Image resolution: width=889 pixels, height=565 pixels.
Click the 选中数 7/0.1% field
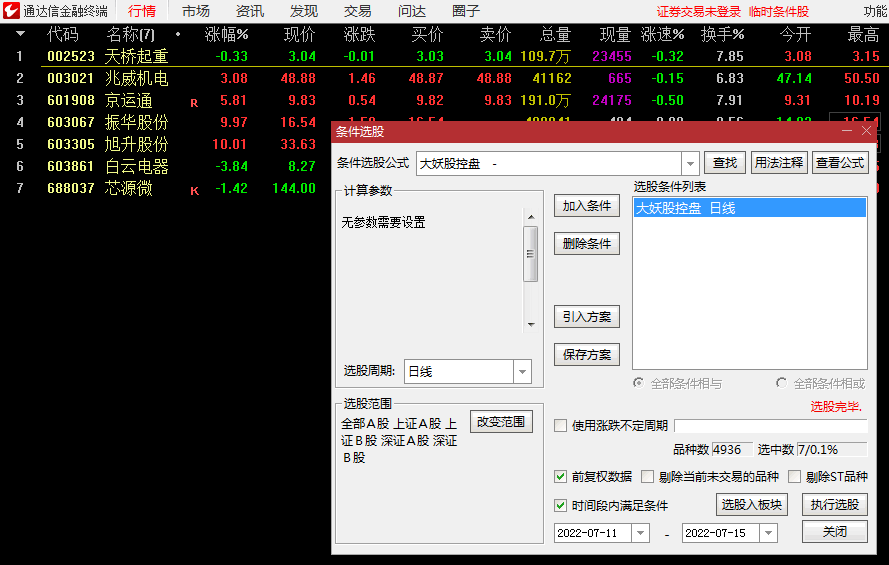(x=832, y=449)
